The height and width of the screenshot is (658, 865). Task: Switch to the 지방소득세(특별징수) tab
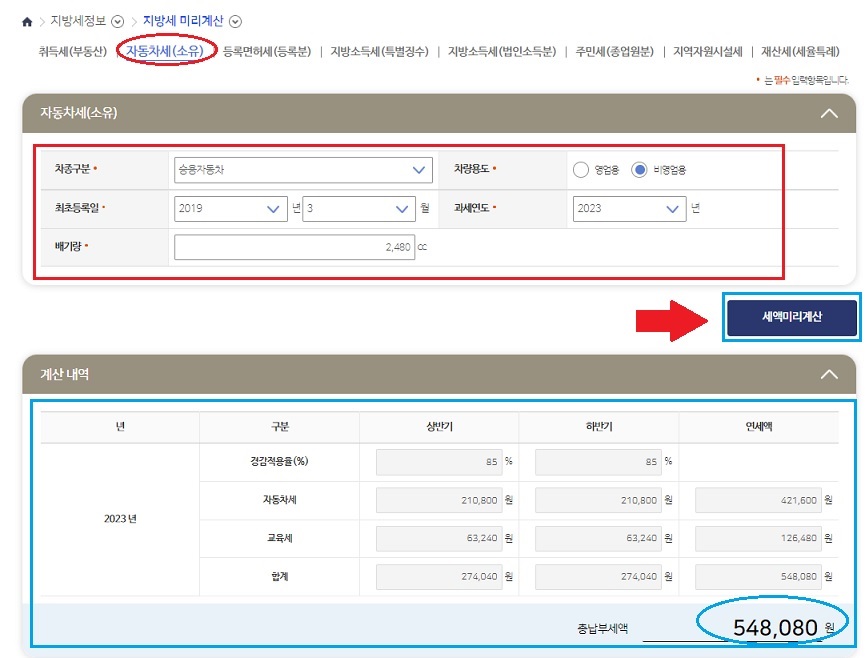click(x=380, y=51)
